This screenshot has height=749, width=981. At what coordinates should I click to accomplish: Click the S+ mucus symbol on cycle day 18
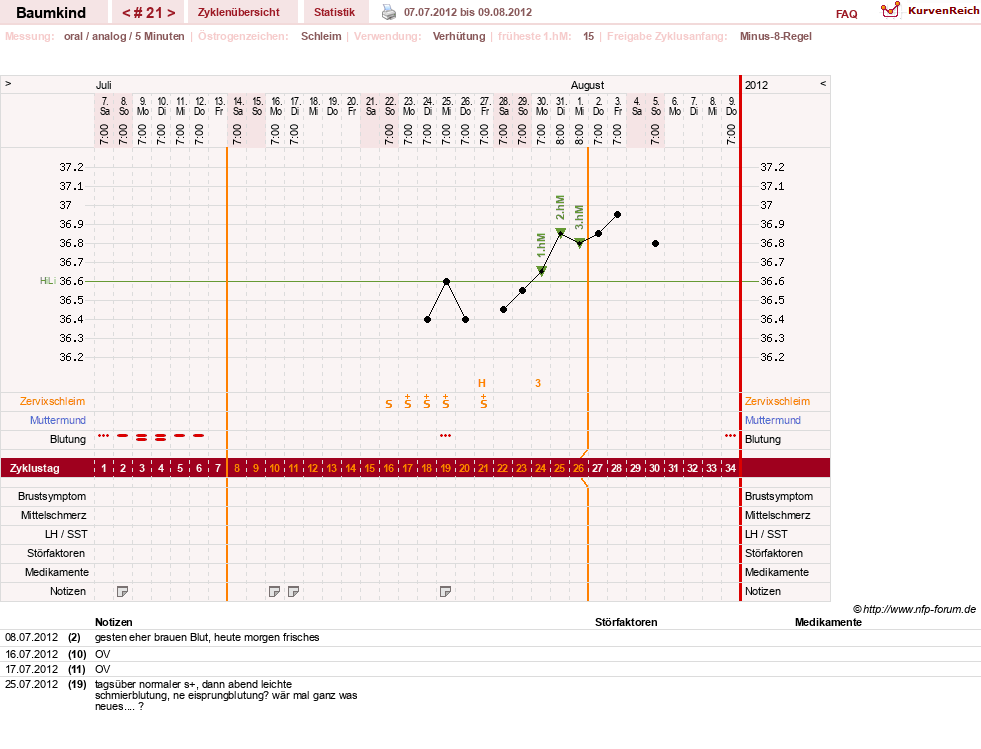427,402
